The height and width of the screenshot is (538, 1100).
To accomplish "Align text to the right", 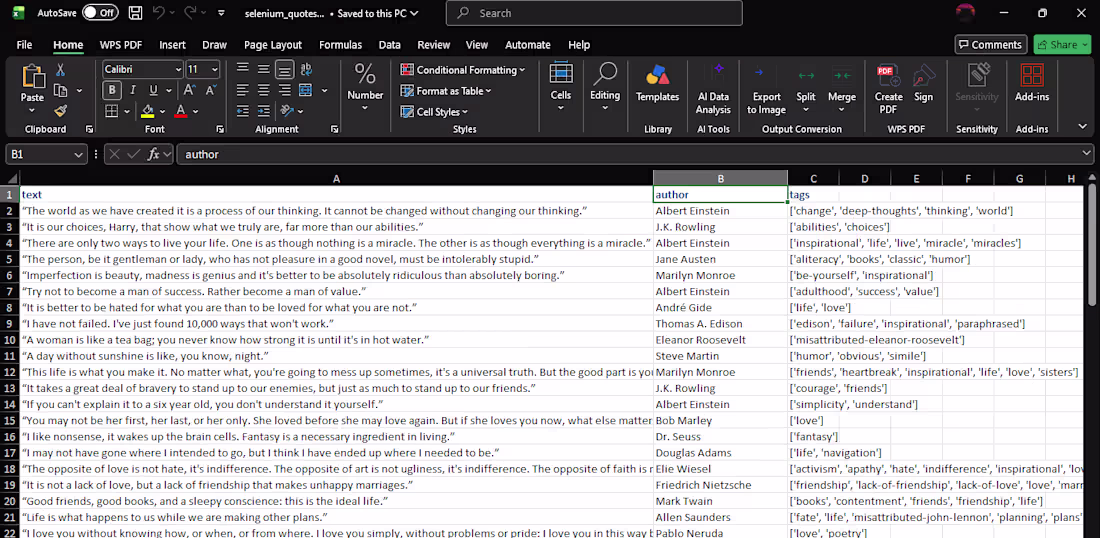I will click(284, 90).
